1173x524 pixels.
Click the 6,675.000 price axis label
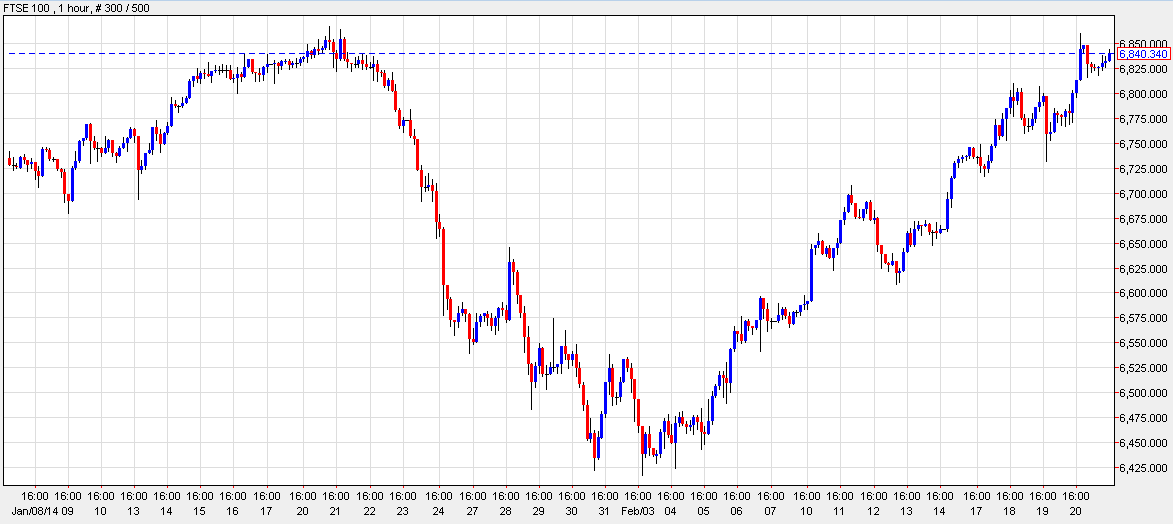point(1143,219)
